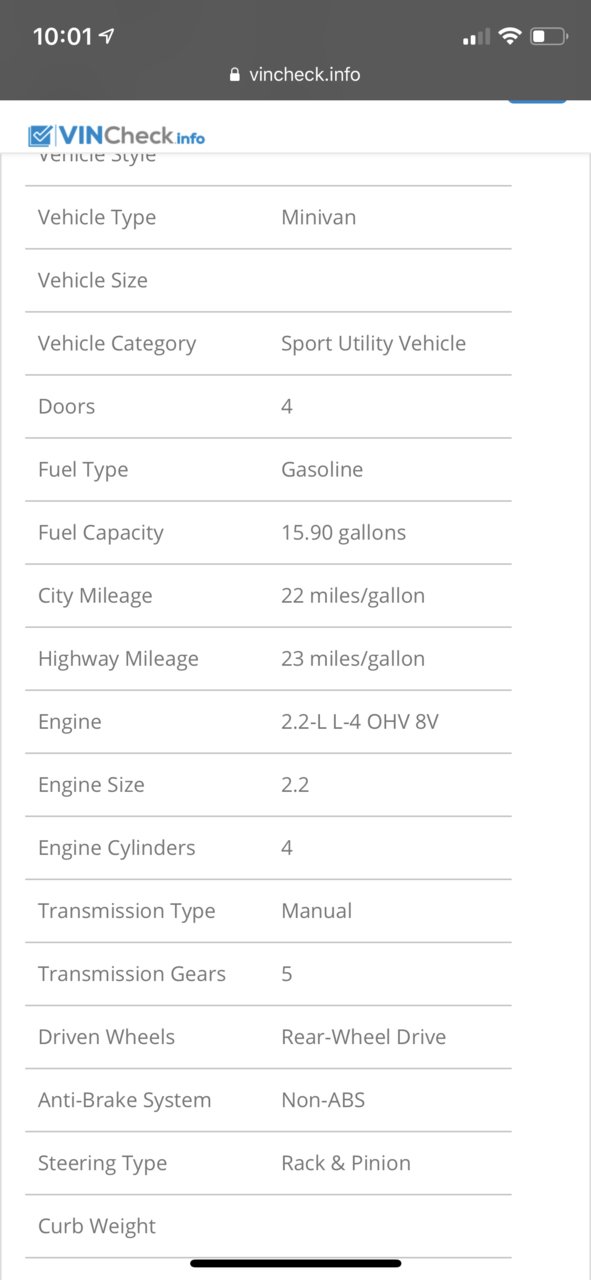Tap the 23 miles/gallon highway value
The width and height of the screenshot is (591, 1280).
[x=353, y=658]
